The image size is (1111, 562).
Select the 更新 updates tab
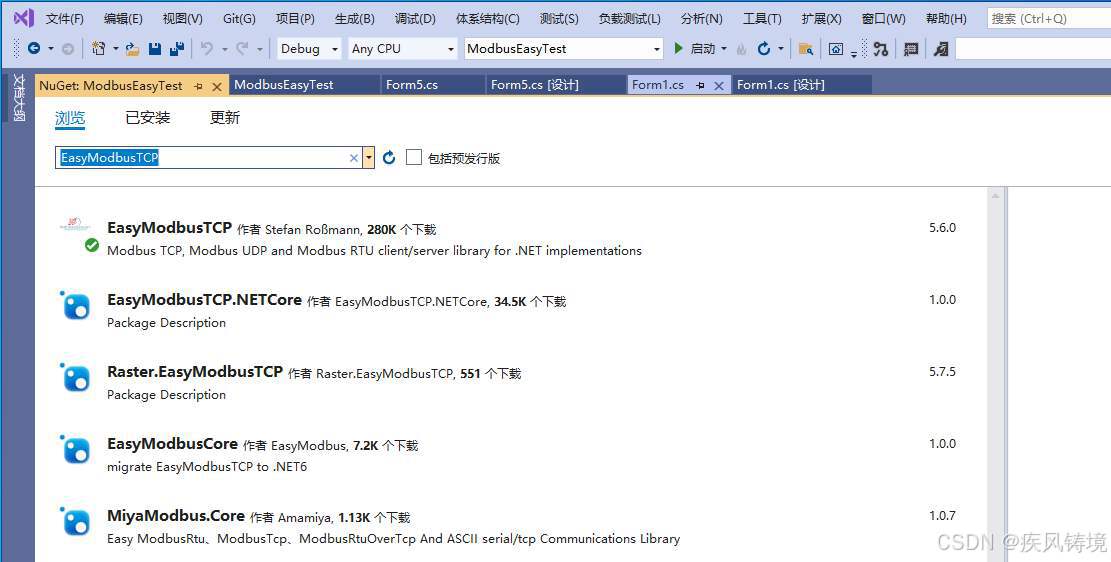(x=225, y=118)
